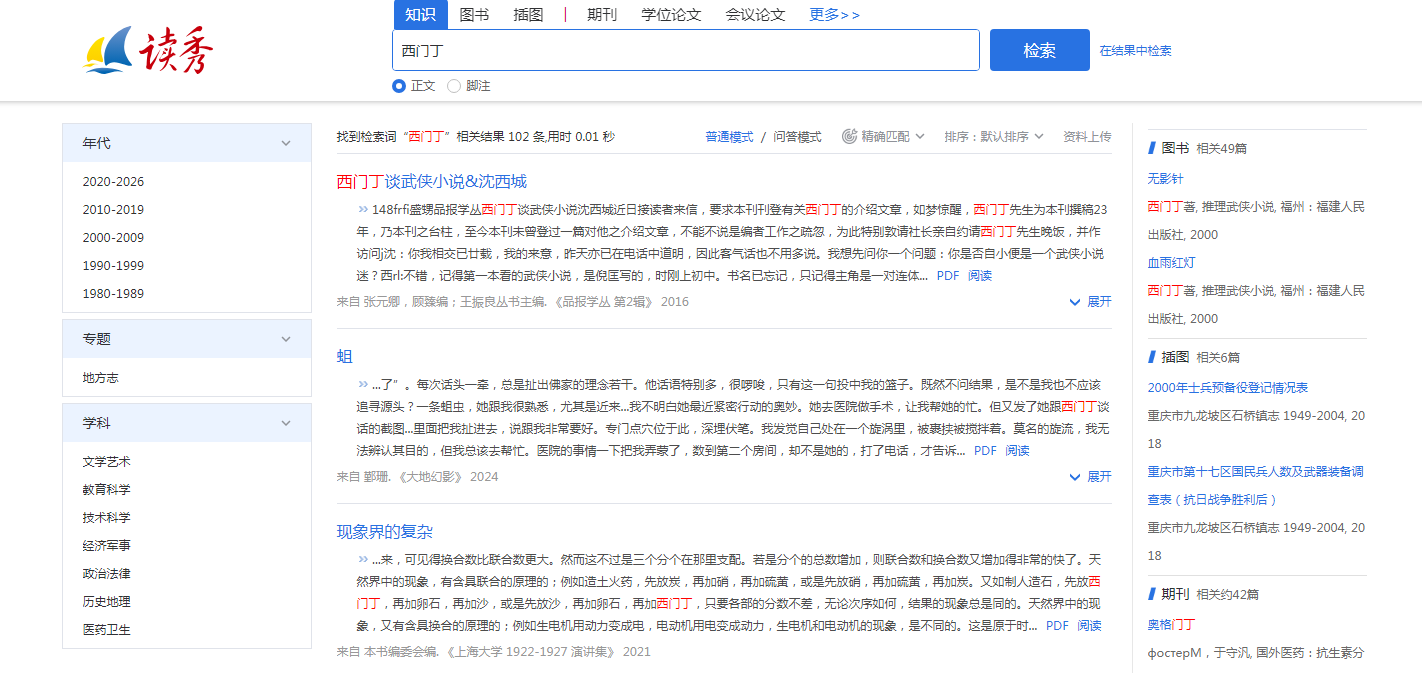Click the quote icon before the 西门丁谈武侠小说 snippet
This screenshot has width=1422, height=673.
362,210
